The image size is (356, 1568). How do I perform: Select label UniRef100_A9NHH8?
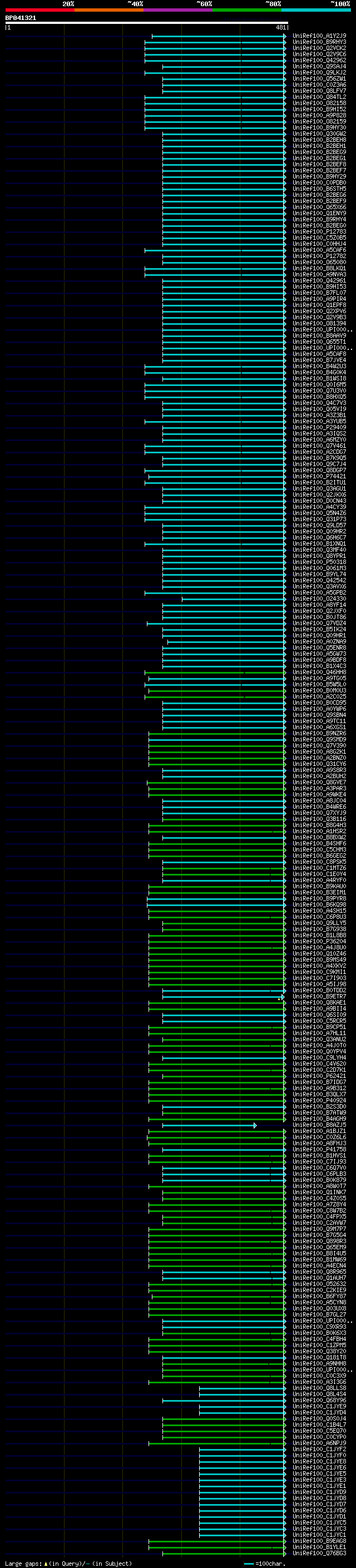coord(319,1363)
